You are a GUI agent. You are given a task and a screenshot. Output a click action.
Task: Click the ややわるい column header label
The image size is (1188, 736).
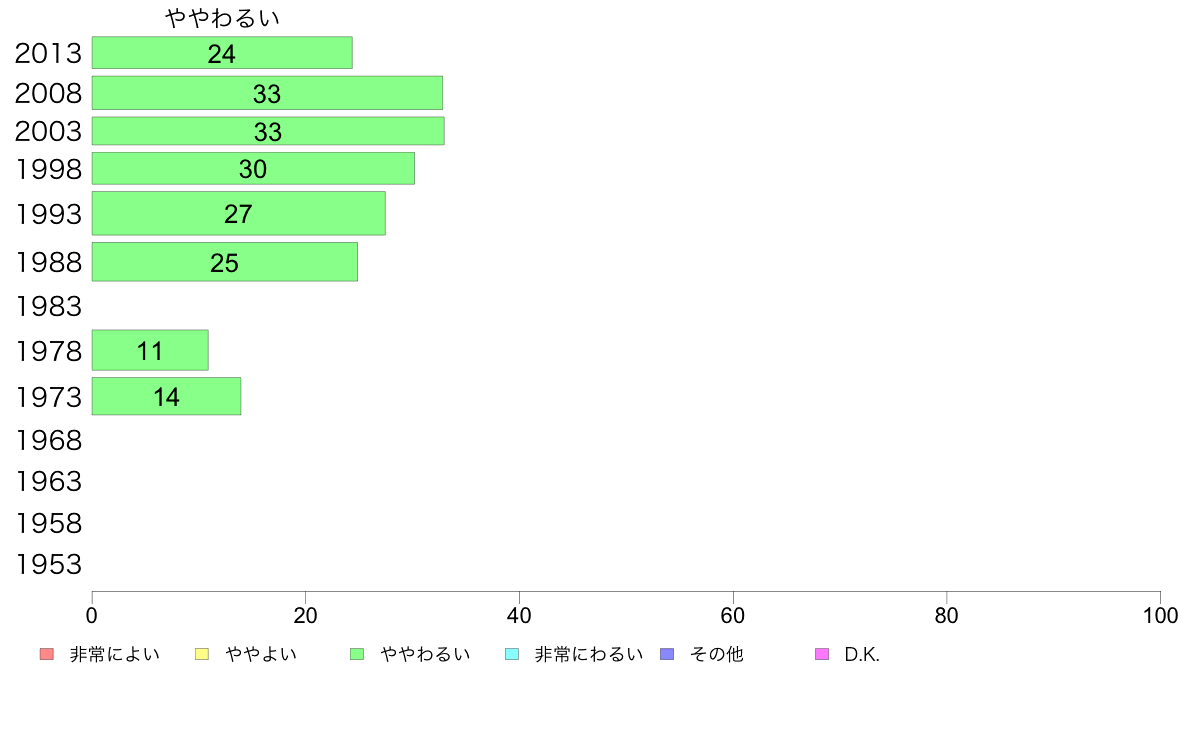coord(223,18)
